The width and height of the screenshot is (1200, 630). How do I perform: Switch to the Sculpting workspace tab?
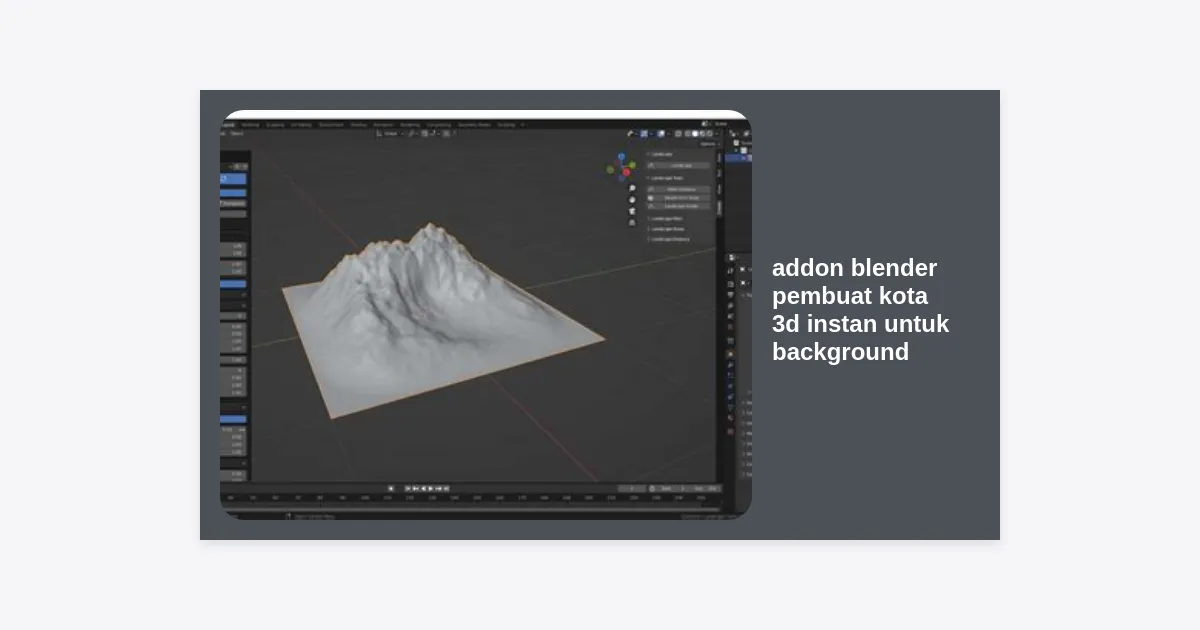coord(275,125)
